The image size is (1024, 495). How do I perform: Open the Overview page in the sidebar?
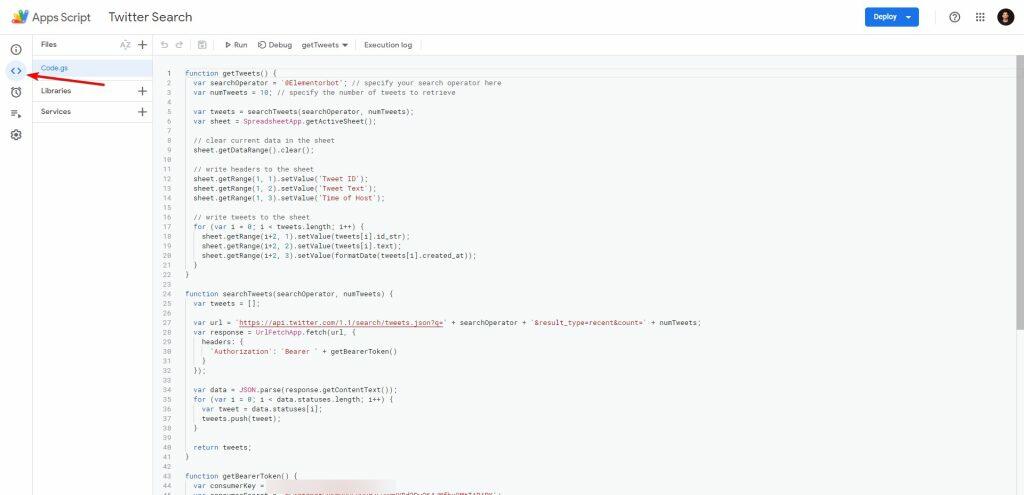16,50
